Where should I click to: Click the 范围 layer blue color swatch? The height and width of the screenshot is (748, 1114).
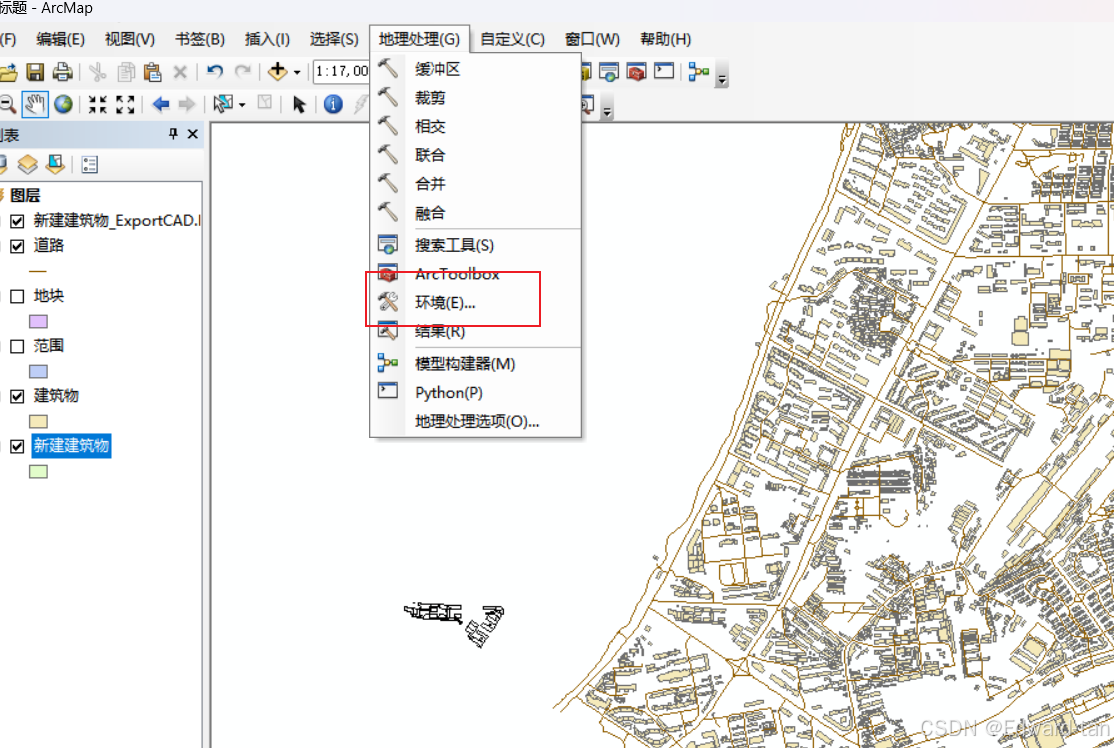coord(38,371)
